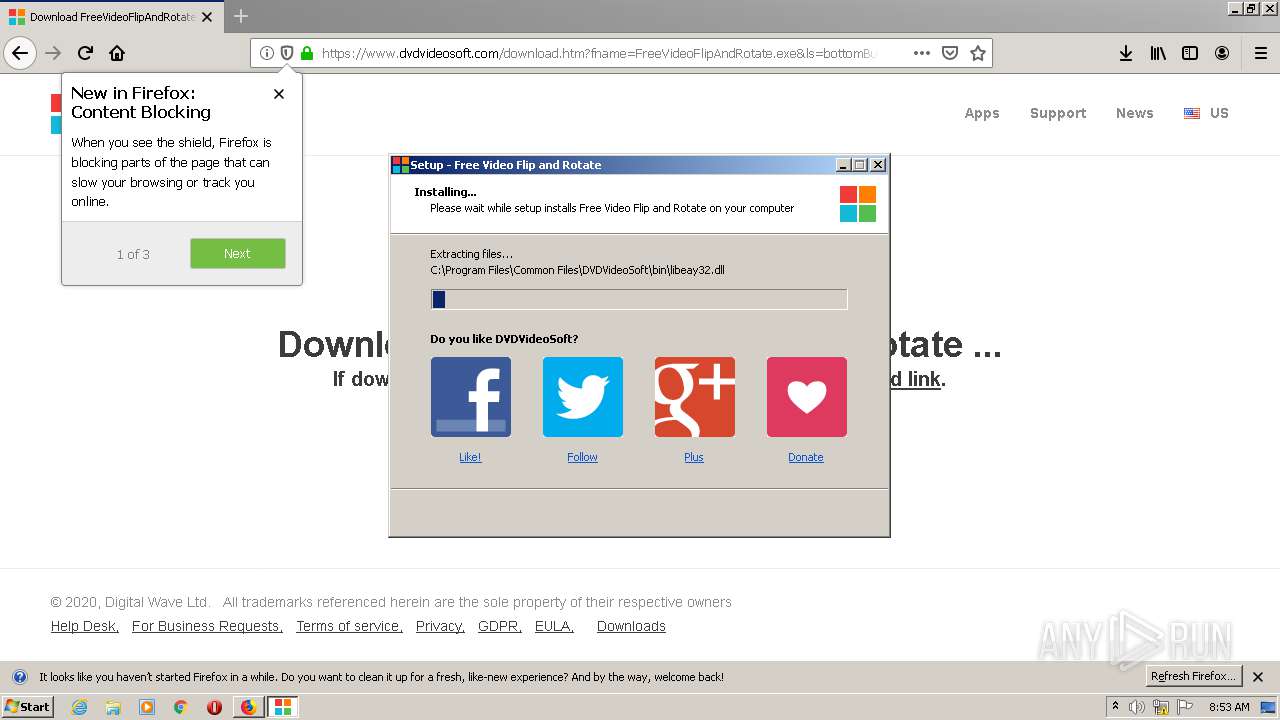Open the Donate link under heart icon

806,457
